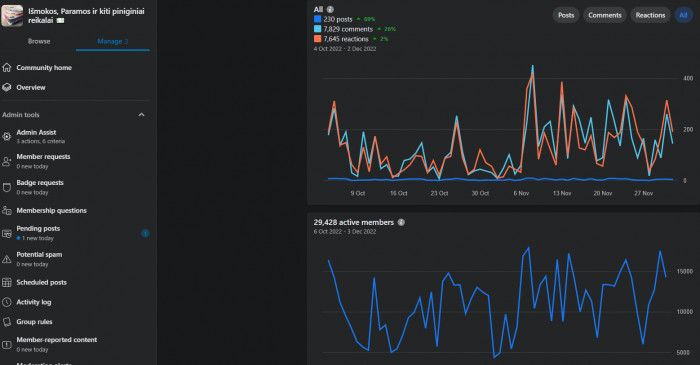This screenshot has height=365, width=700.
Task: Collapse the Admin tools section
Action: click(x=142, y=115)
